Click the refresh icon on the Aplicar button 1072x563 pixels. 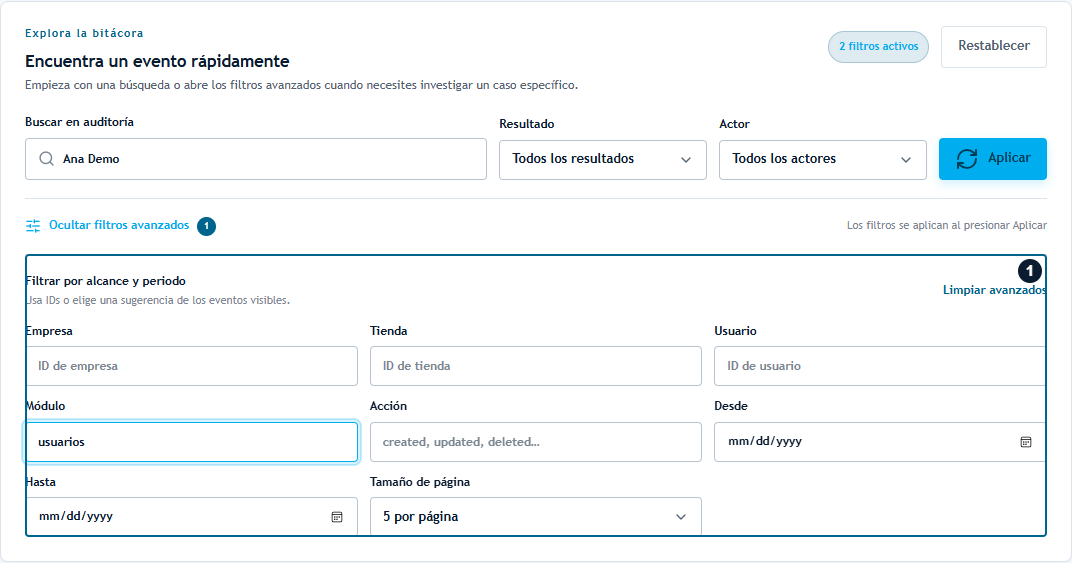pyautogui.click(x=966, y=159)
